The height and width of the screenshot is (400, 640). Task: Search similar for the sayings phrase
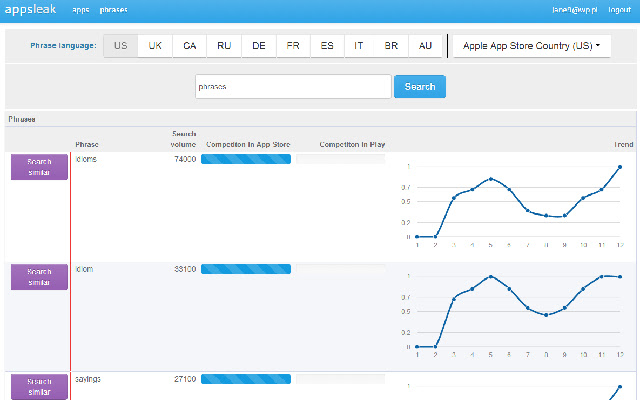[x=39, y=387]
